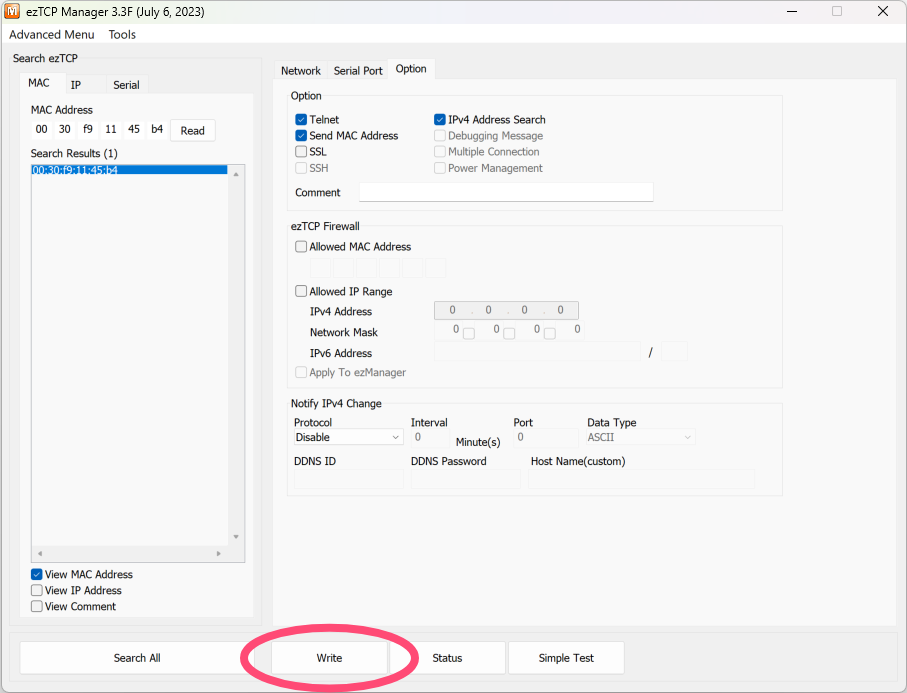Select the IP search tab

pyautogui.click(x=76, y=85)
